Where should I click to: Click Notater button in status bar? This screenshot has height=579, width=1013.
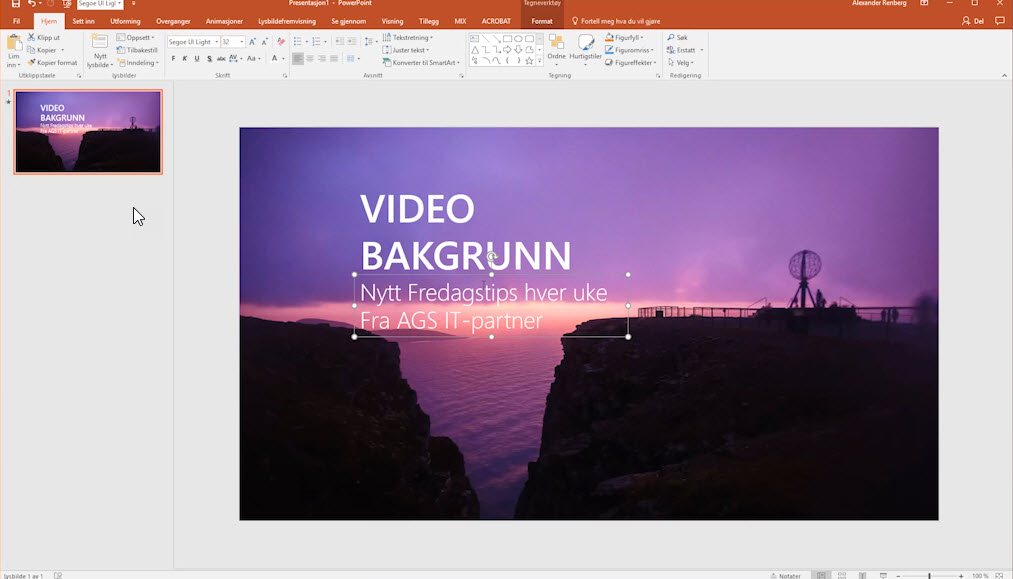tap(786, 575)
